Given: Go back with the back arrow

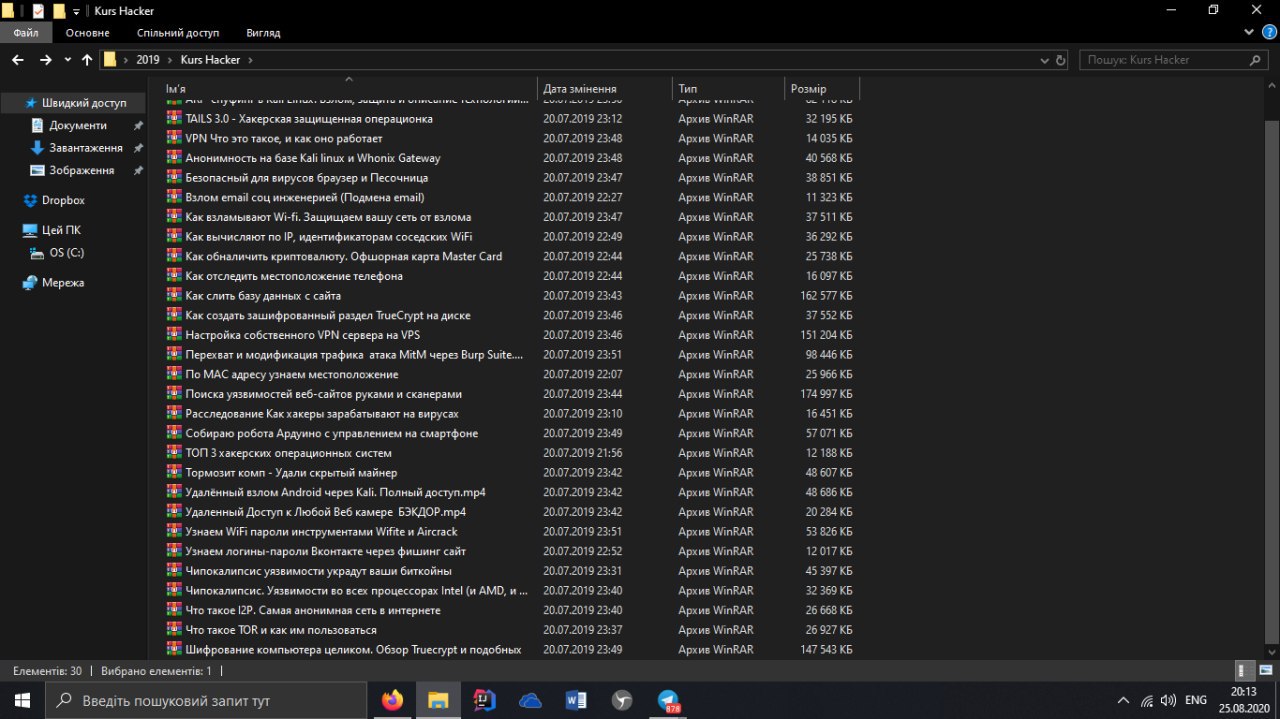Looking at the screenshot, I should pyautogui.click(x=17, y=60).
